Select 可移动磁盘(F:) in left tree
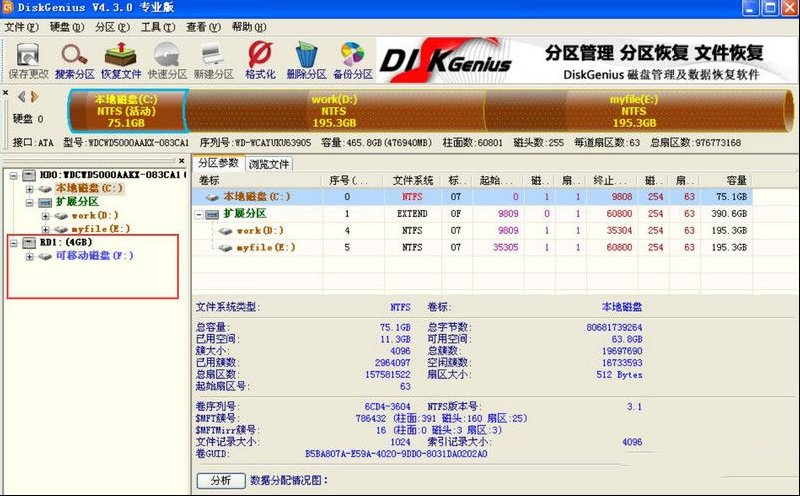Screen dimensions: 800x496 tap(94, 255)
